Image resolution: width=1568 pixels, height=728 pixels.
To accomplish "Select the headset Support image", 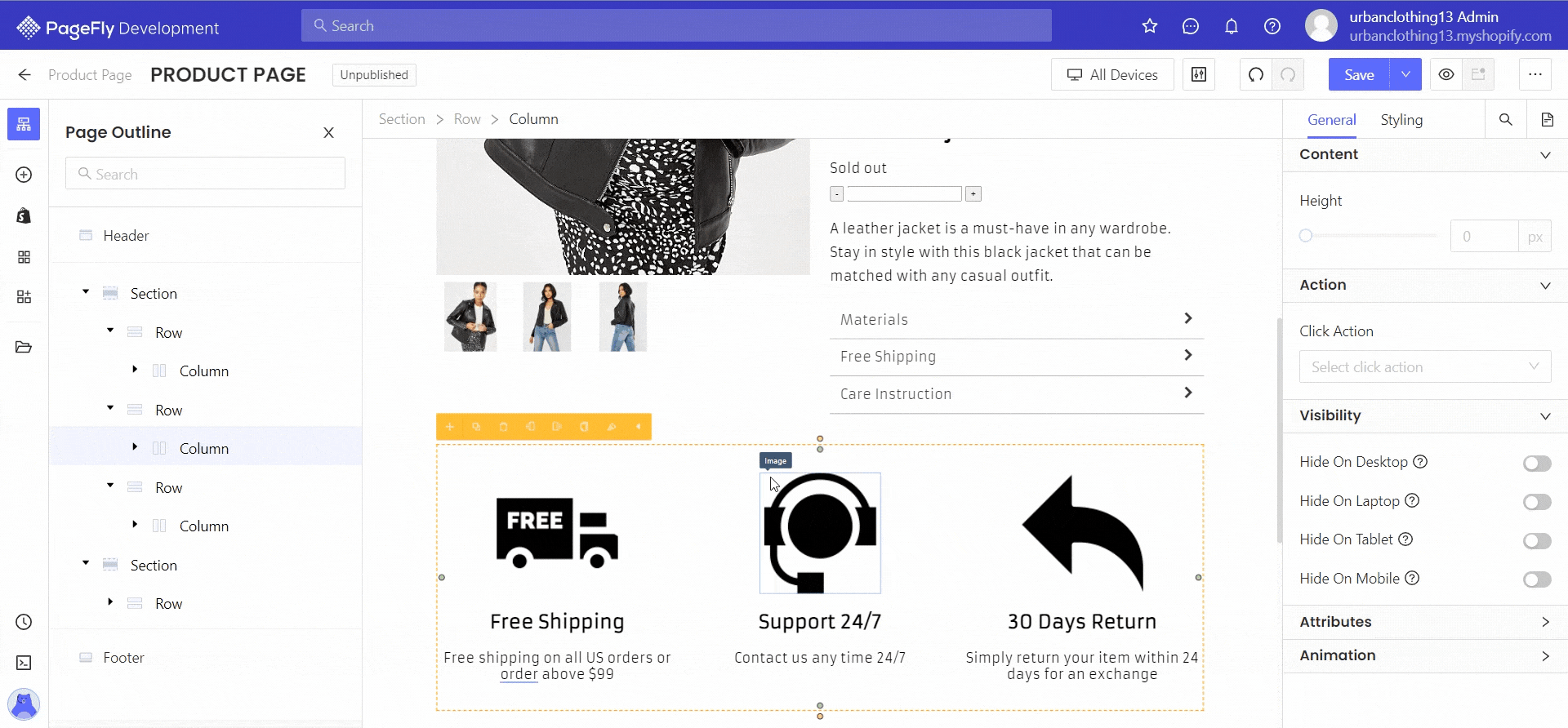I will pyautogui.click(x=820, y=533).
